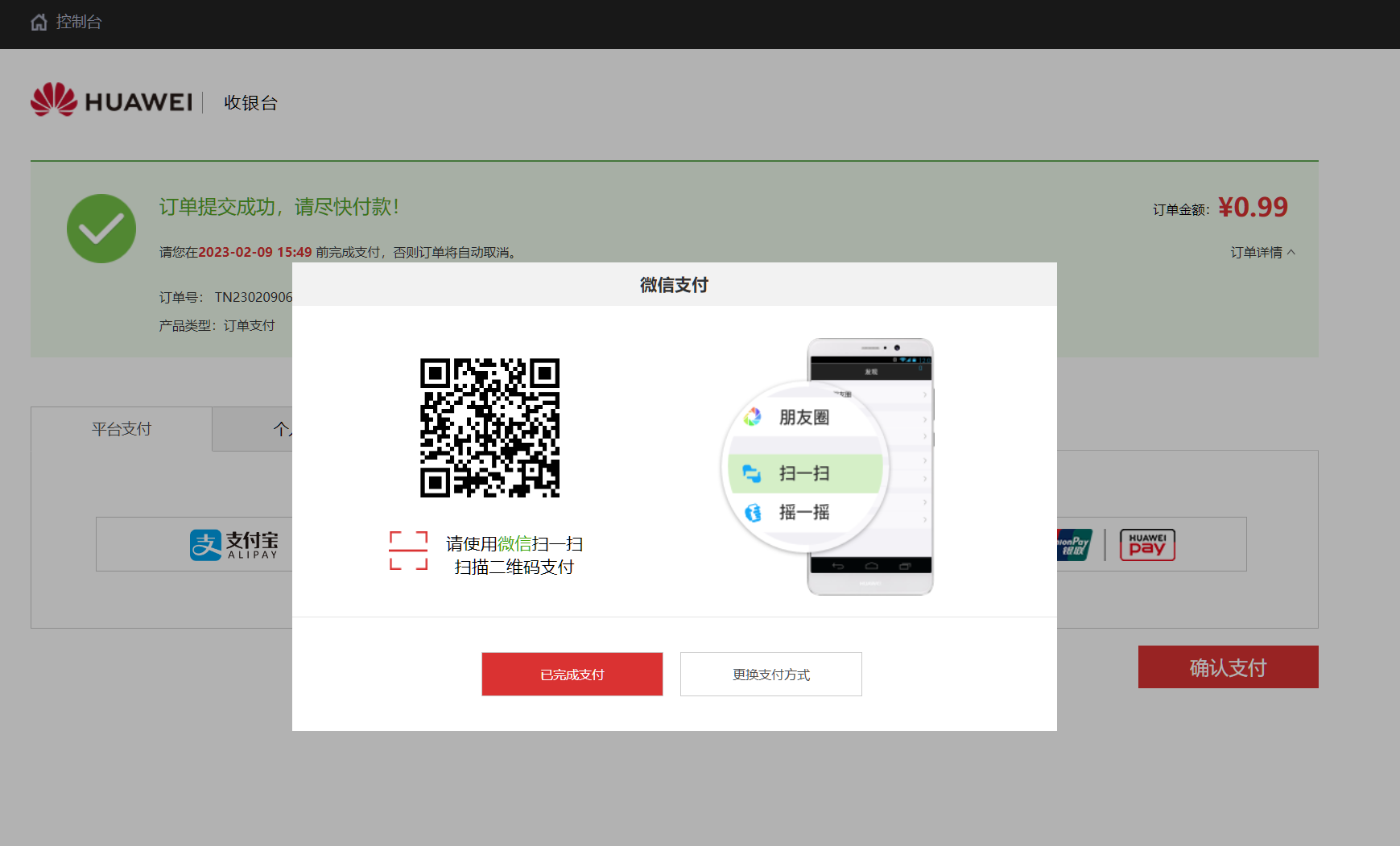Click the 产品类型：订单支付 line
This screenshot has height=846, width=1400.
pyautogui.click(x=217, y=325)
